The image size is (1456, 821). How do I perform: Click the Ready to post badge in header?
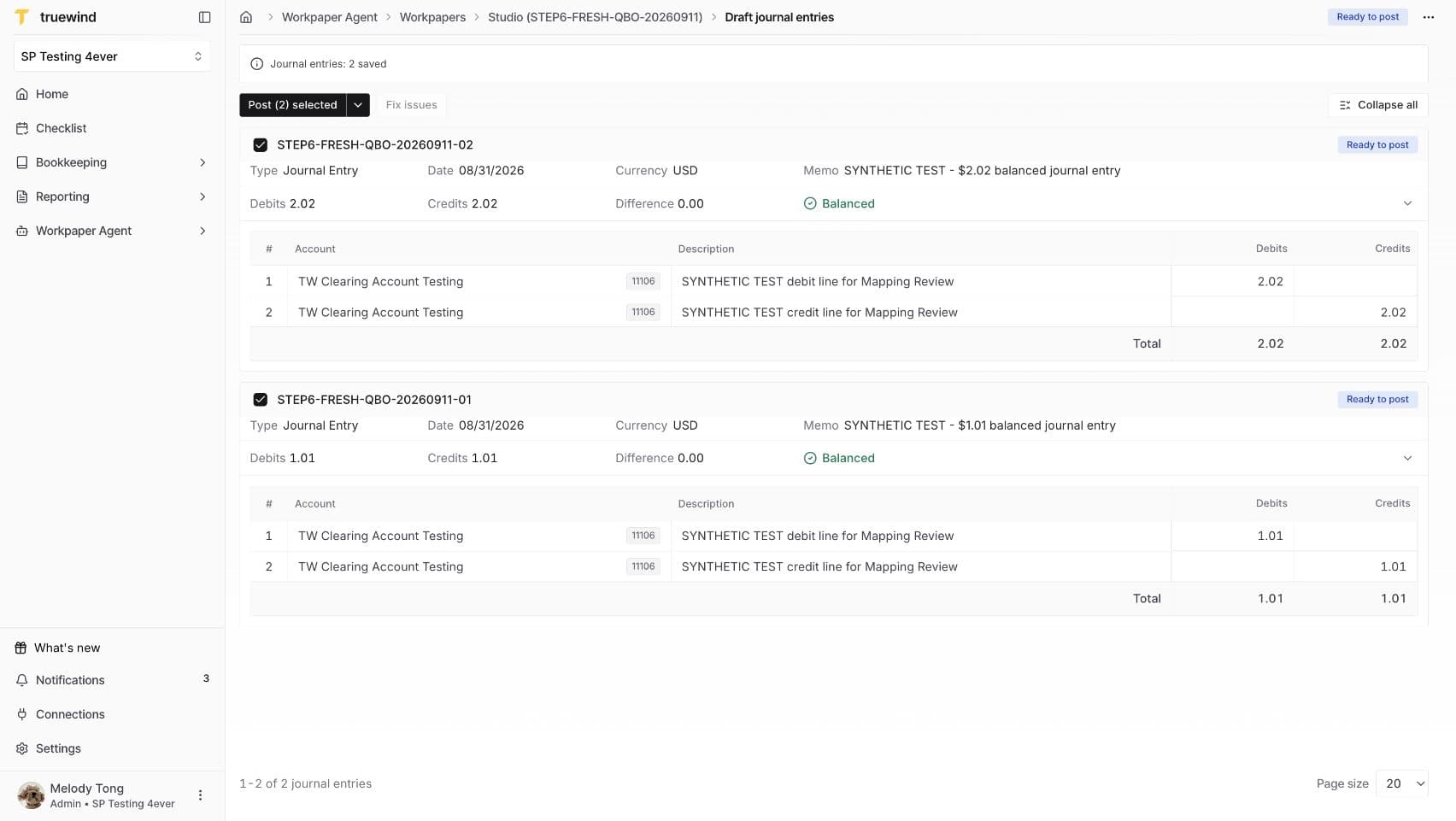pos(1367,17)
